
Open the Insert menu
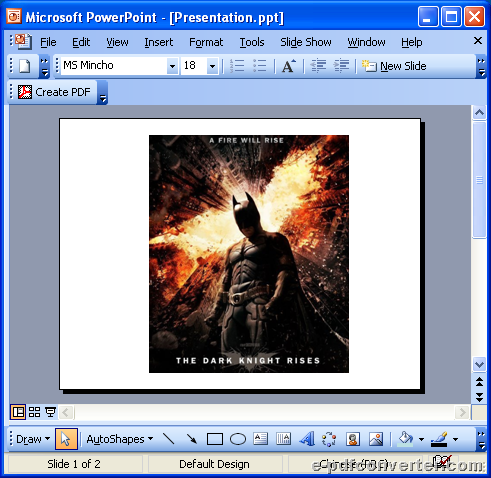pos(159,42)
